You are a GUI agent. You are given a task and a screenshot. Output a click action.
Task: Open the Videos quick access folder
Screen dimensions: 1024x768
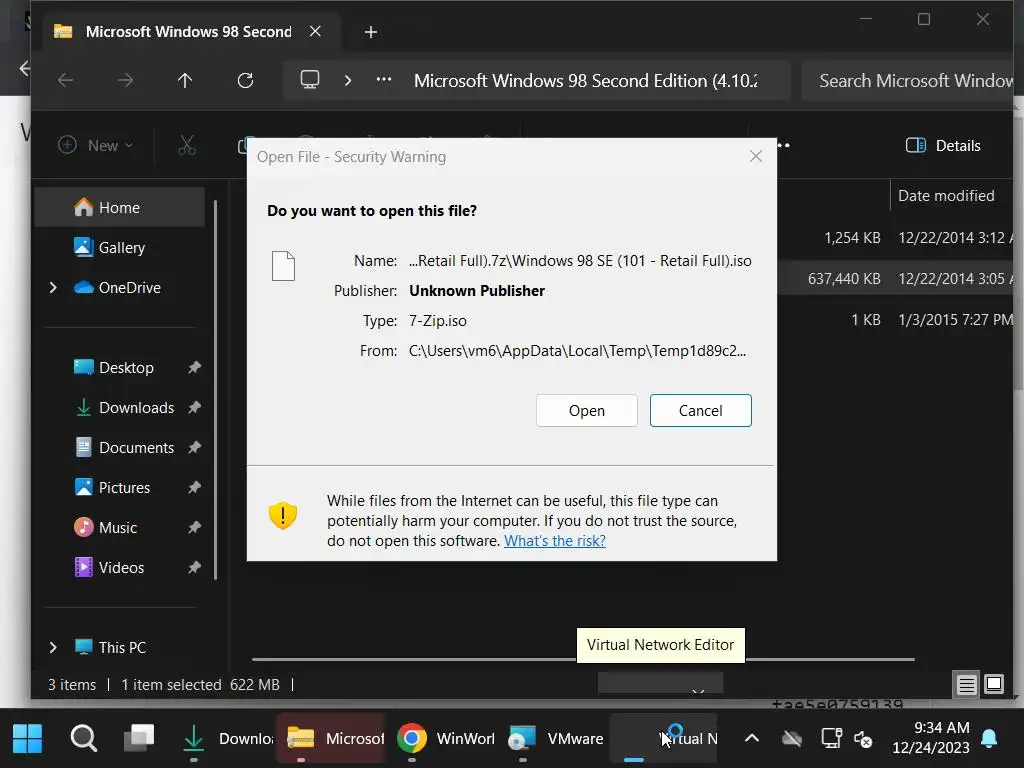tap(121, 568)
